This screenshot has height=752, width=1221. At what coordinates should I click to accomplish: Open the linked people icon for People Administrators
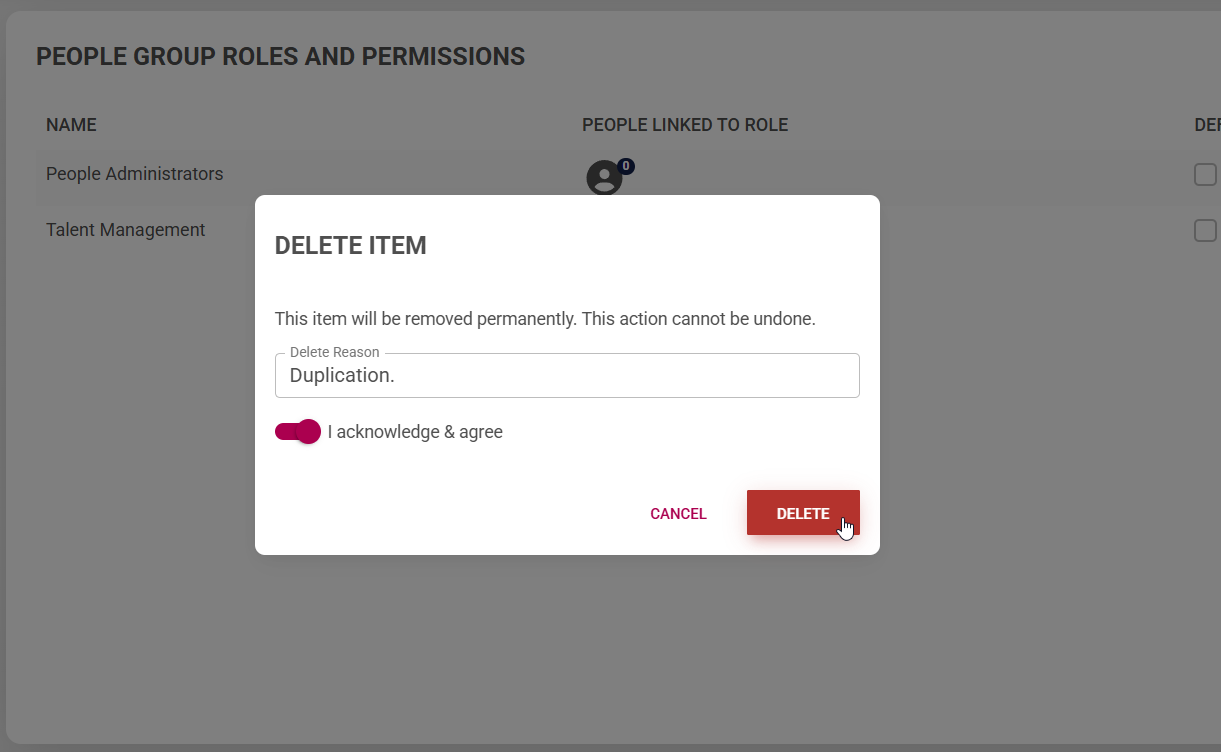click(604, 178)
